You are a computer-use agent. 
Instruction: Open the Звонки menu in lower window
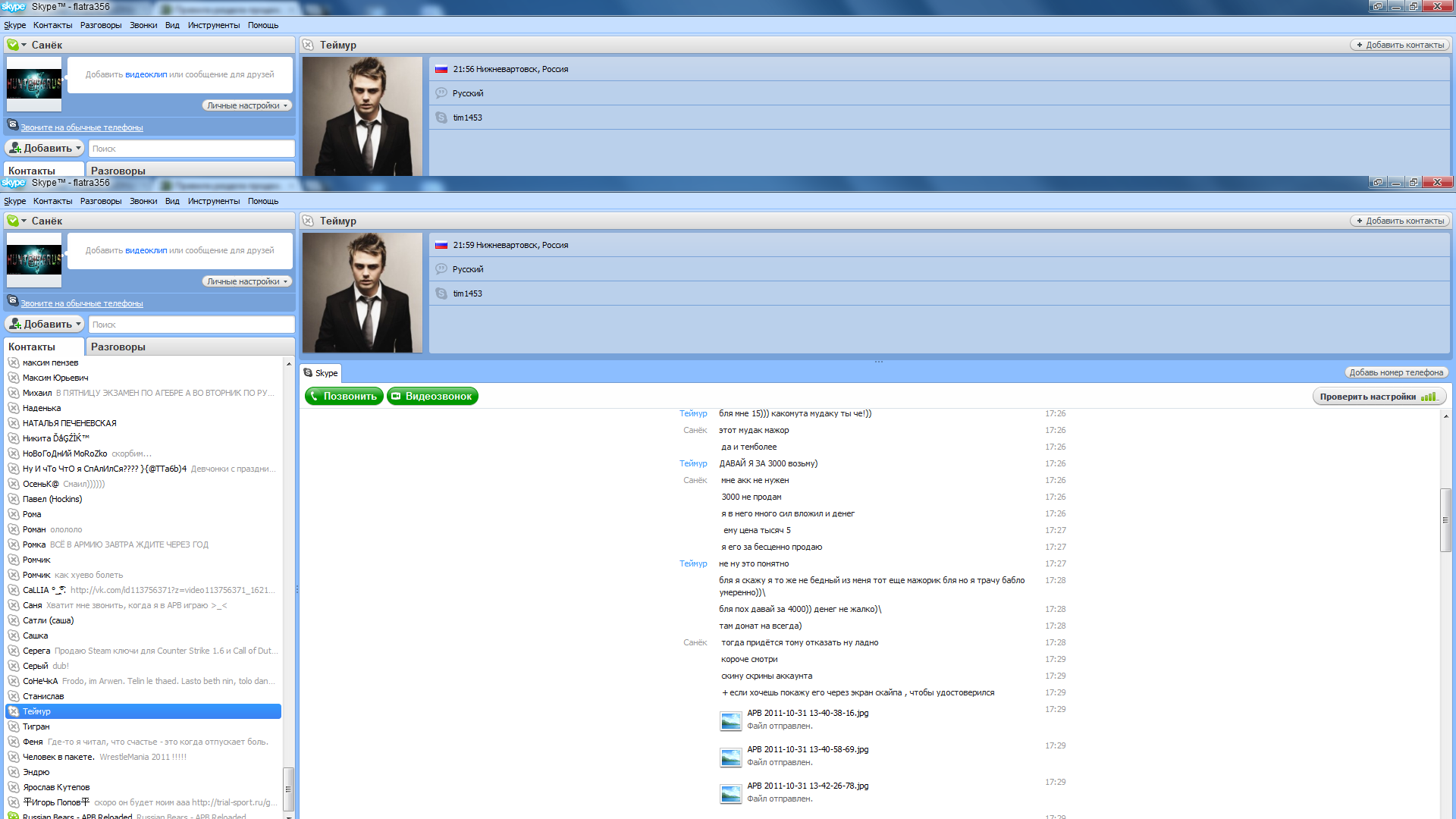[x=143, y=201]
